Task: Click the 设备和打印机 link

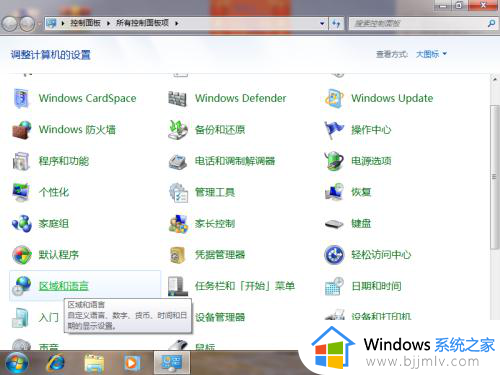Action: [x=381, y=317]
